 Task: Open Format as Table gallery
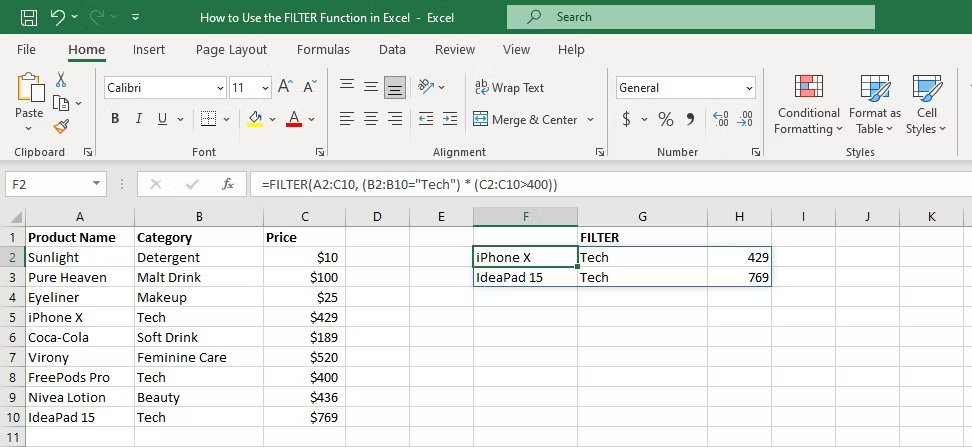pos(875,104)
